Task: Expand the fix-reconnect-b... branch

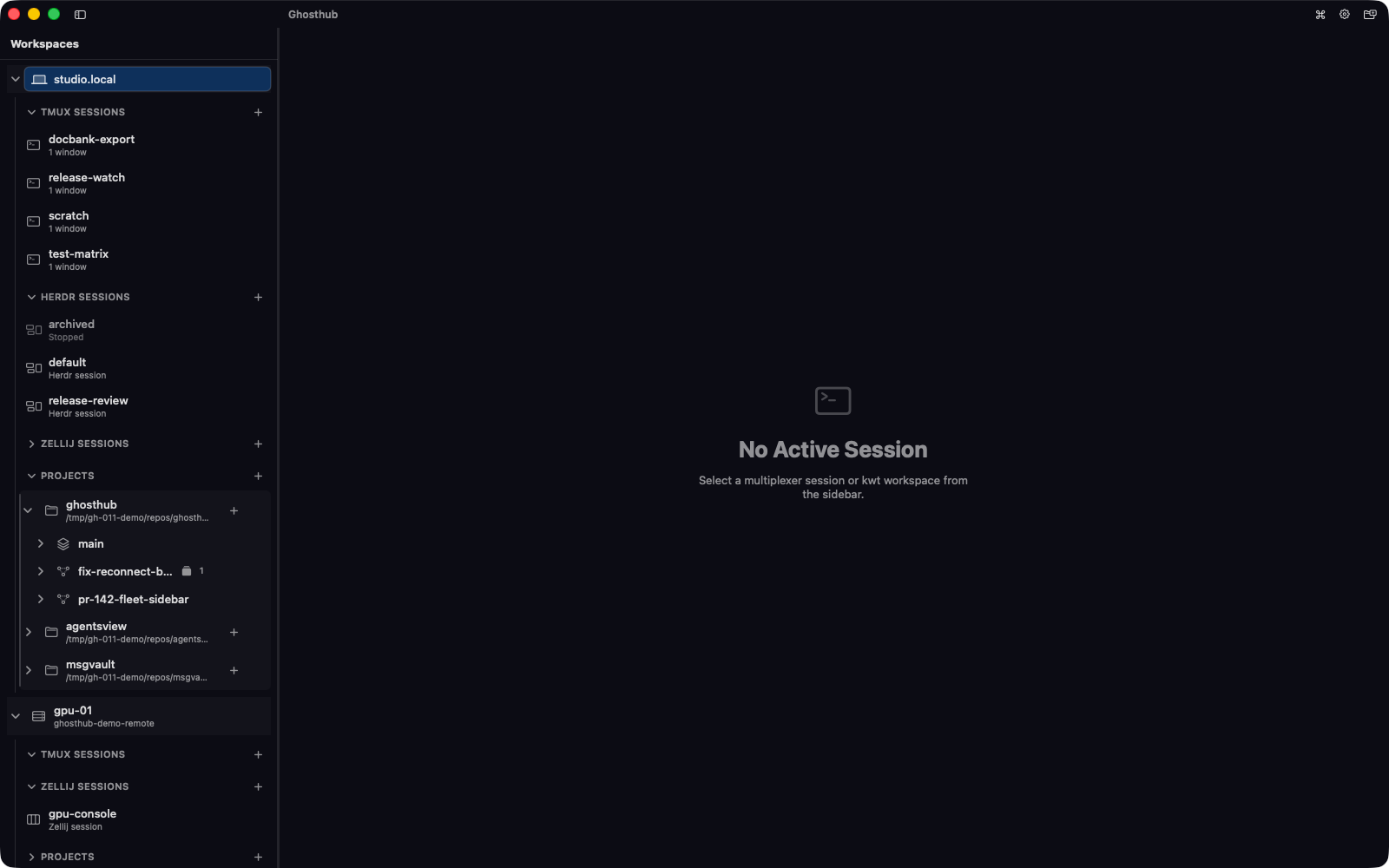Action: pos(40,571)
